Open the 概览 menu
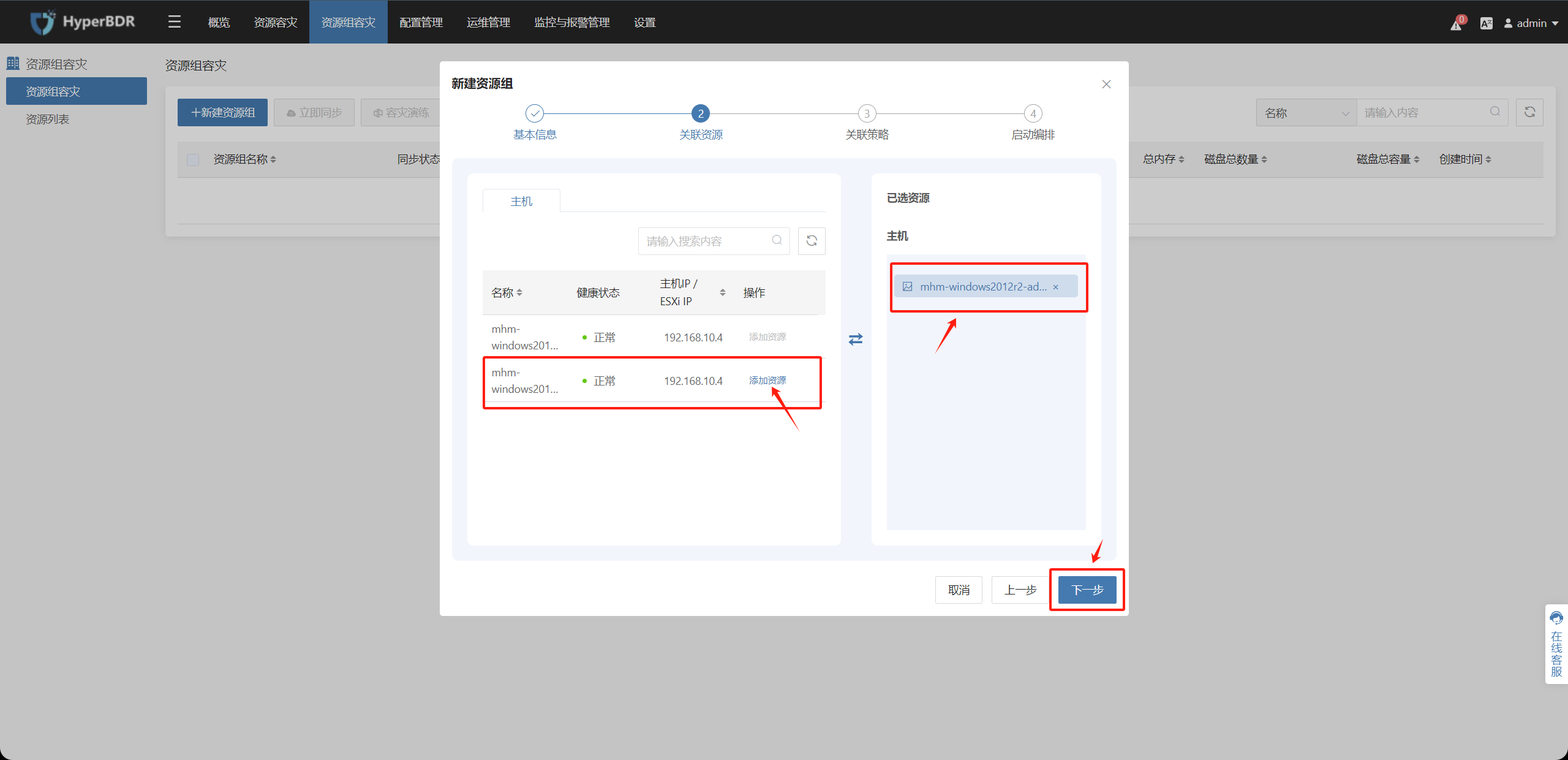1568x760 pixels. coord(219,22)
